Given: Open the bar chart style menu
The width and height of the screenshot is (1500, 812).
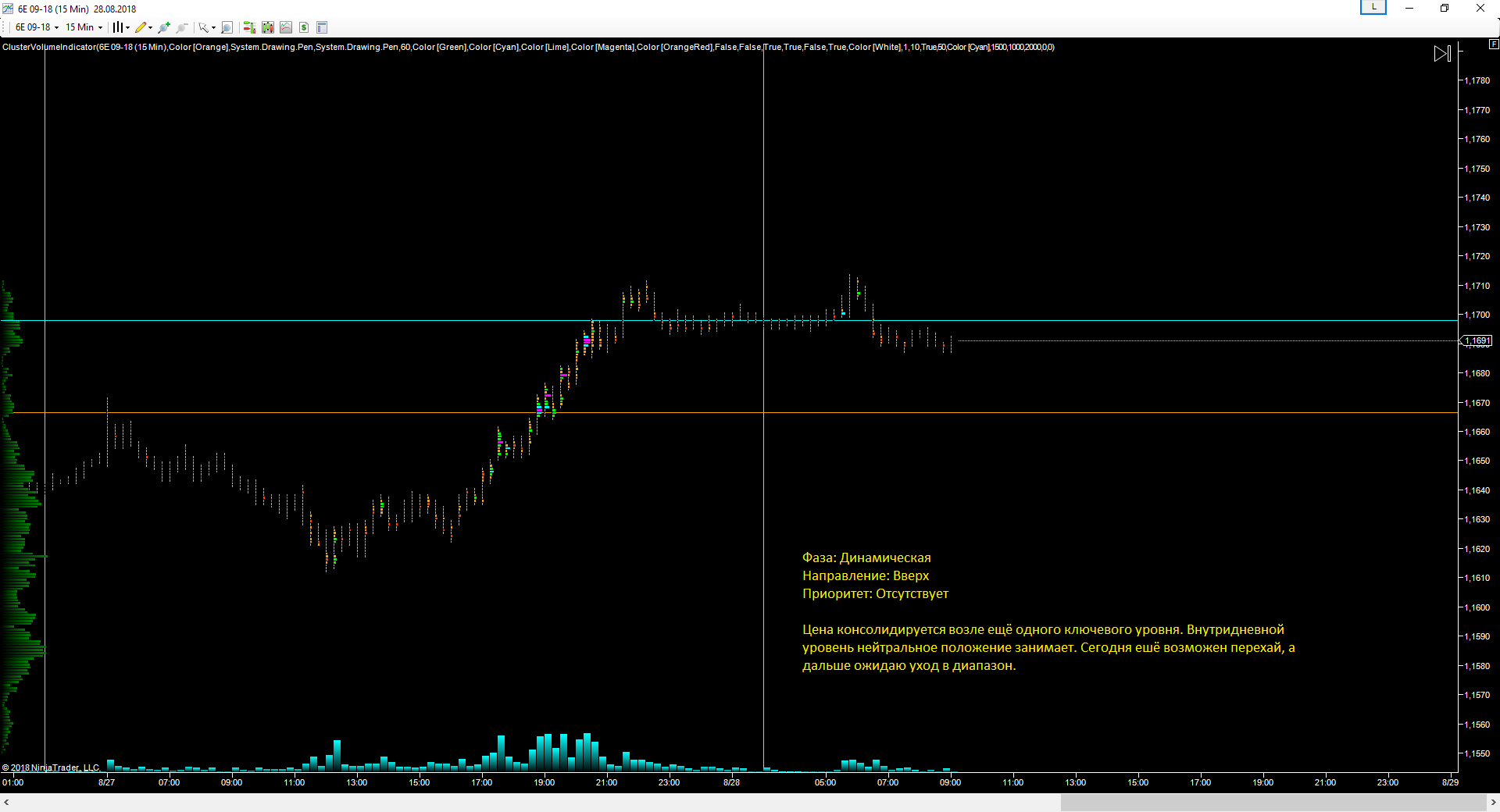Looking at the screenshot, I should [x=120, y=27].
